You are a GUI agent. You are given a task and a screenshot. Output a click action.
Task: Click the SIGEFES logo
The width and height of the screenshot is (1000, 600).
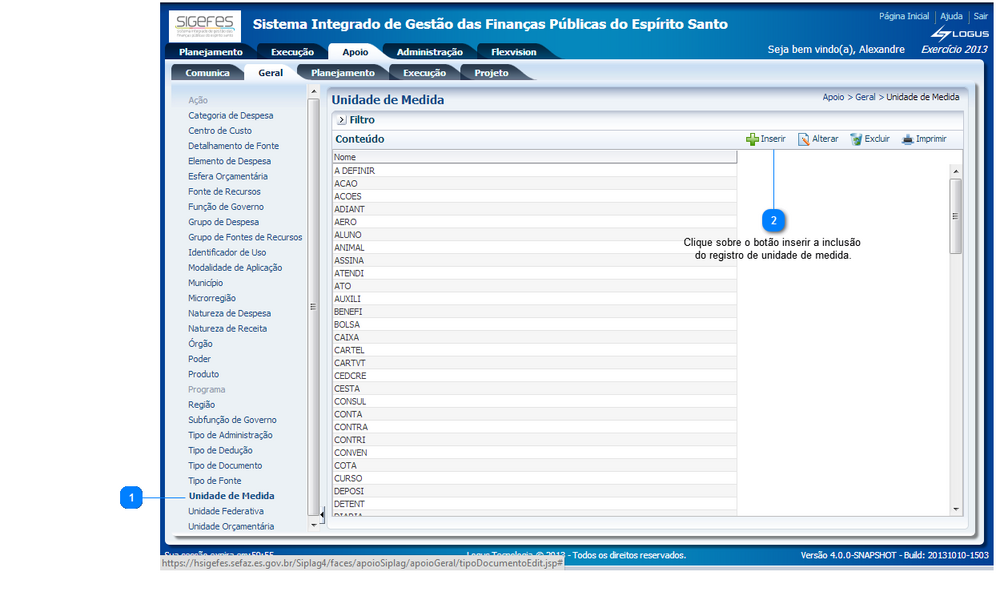[x=204, y=24]
